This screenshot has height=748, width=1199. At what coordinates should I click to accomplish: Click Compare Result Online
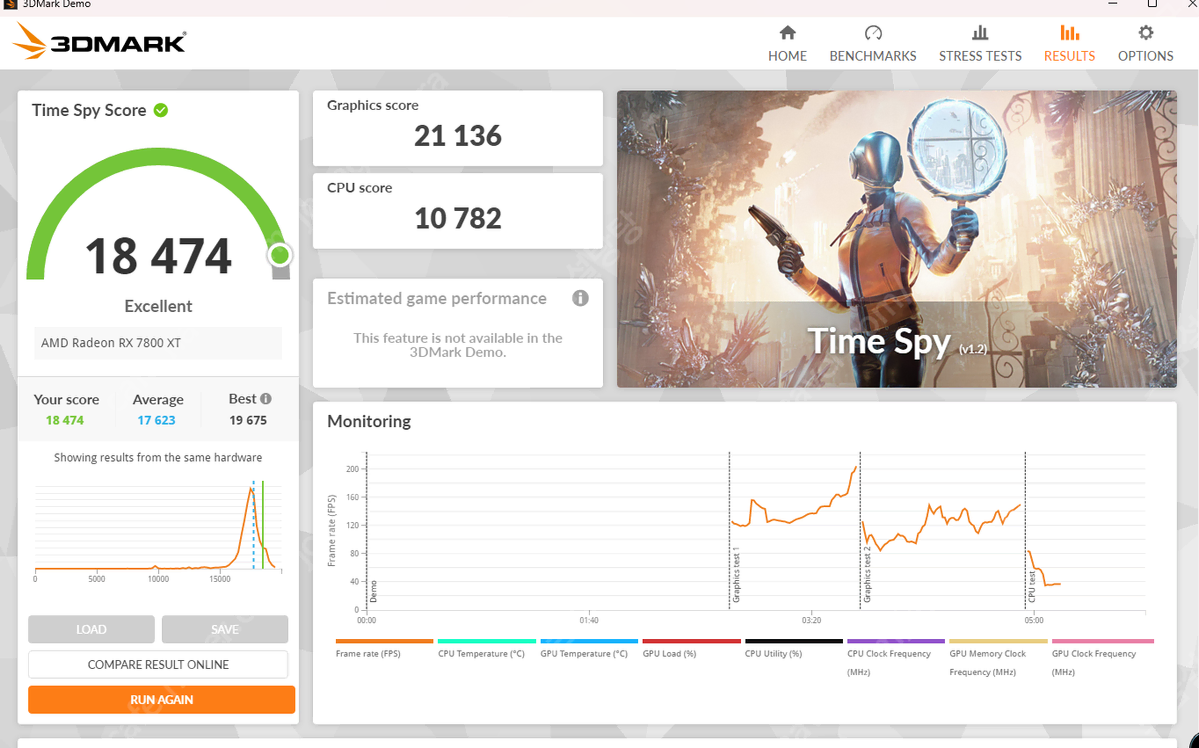[158, 665]
